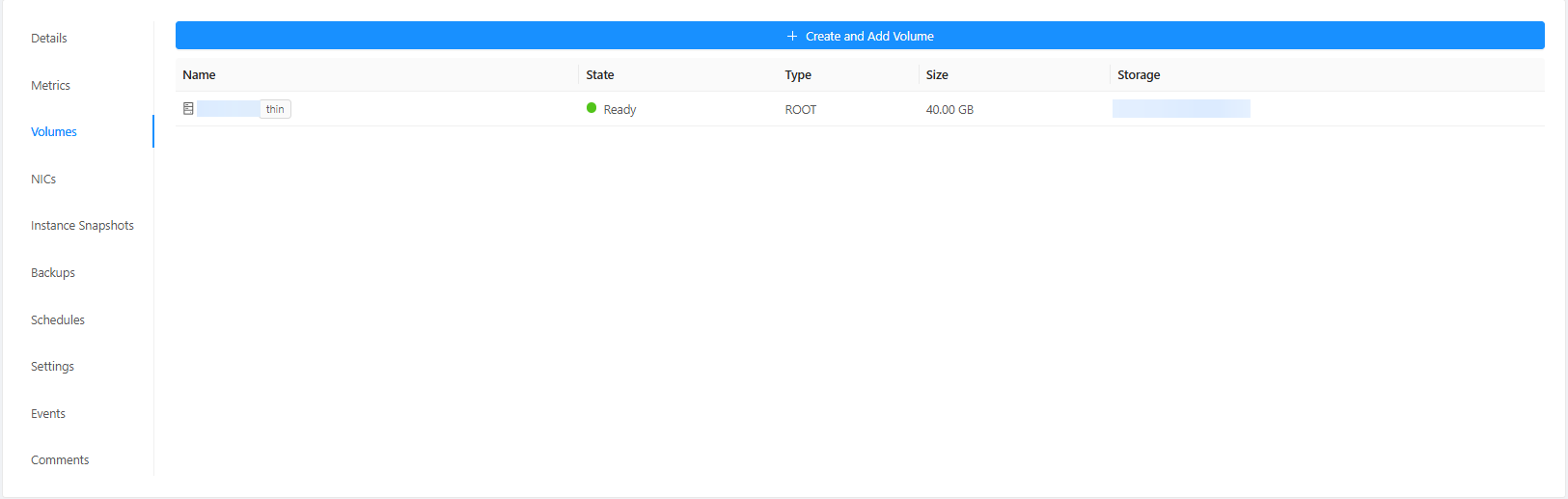Open the blurred storage link in the row
This screenshot has height=499, width=1568.
coord(1180,109)
